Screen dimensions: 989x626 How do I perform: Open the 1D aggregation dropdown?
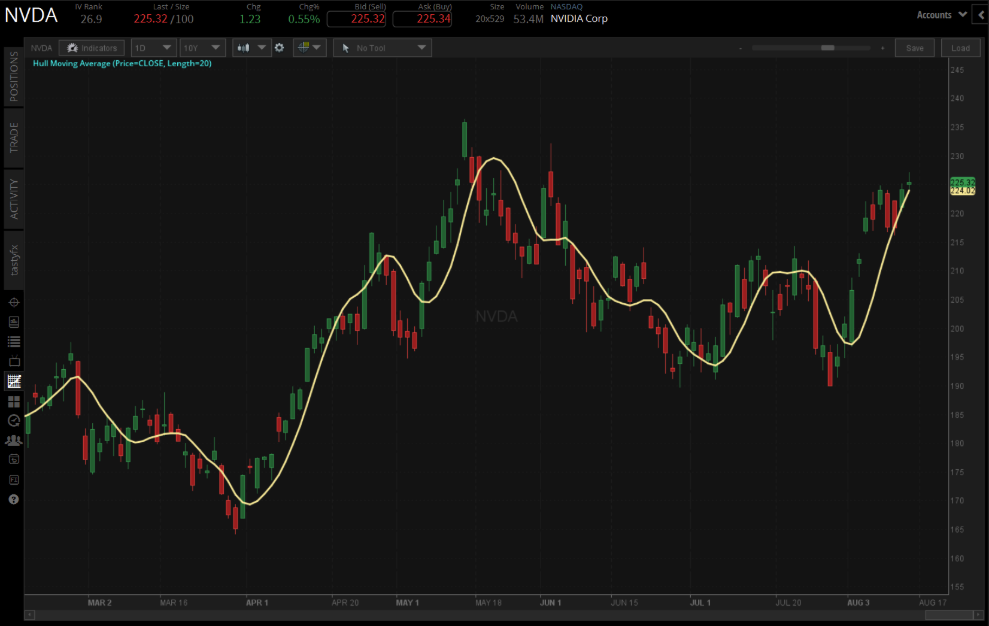coord(153,48)
